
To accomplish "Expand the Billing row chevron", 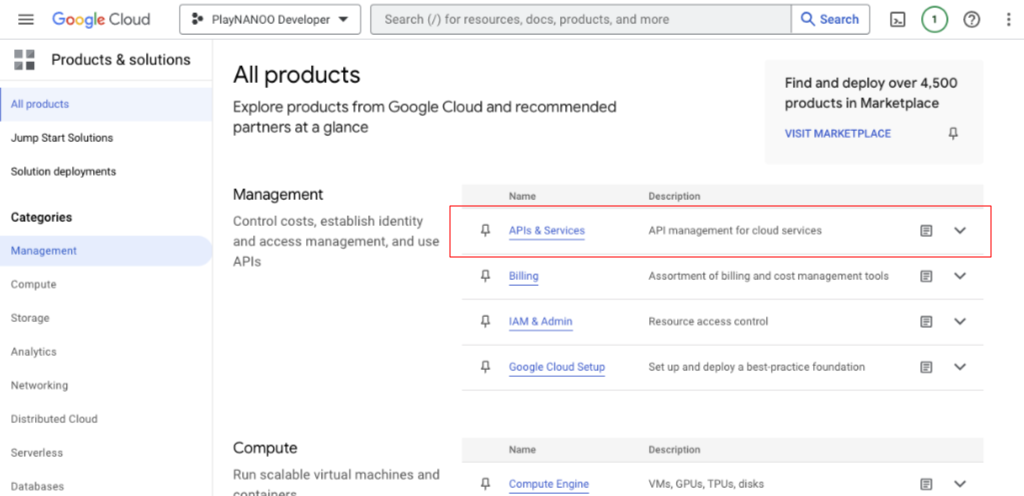I will click(959, 276).
